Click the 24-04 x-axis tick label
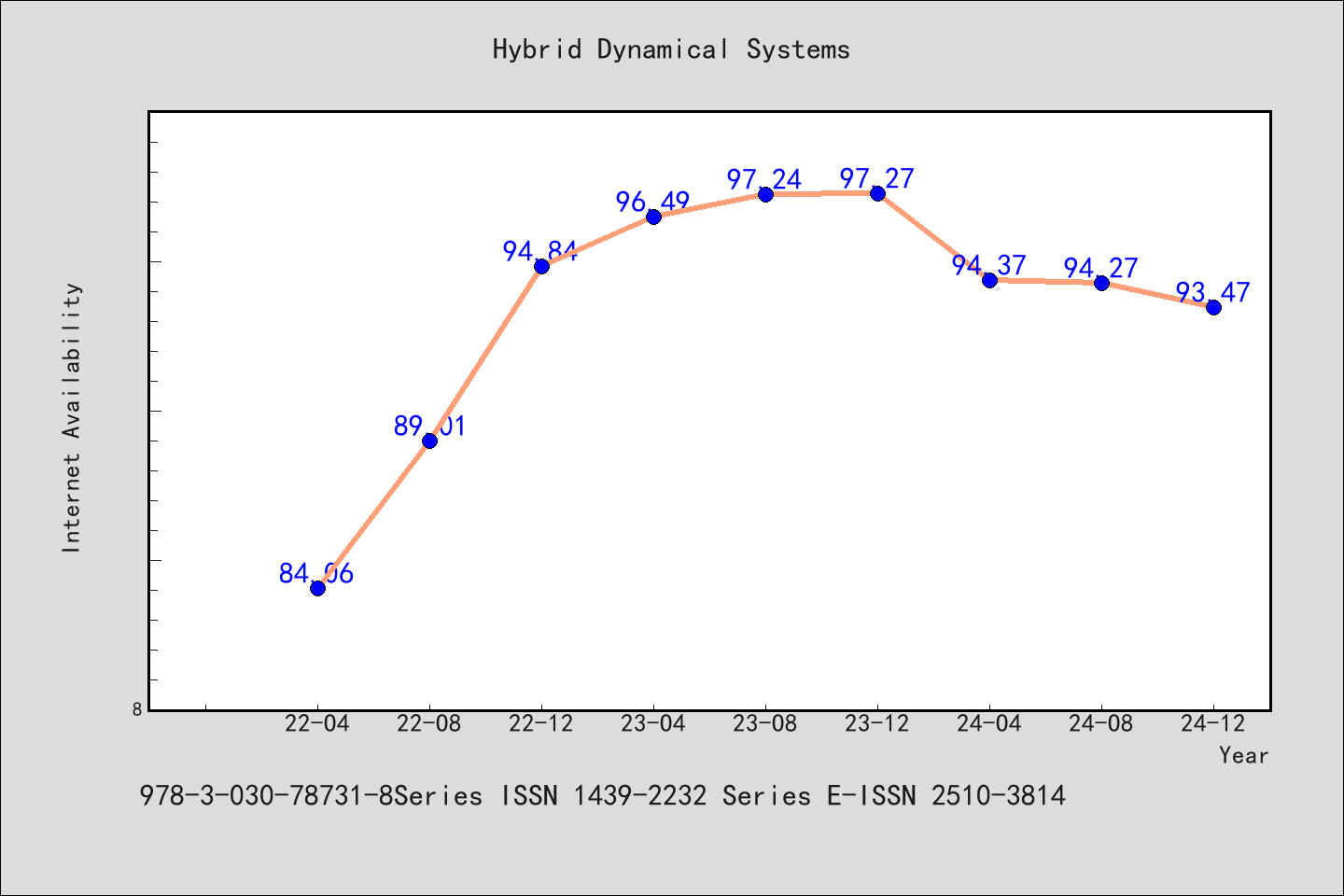This screenshot has height=896, width=1344. tap(989, 723)
